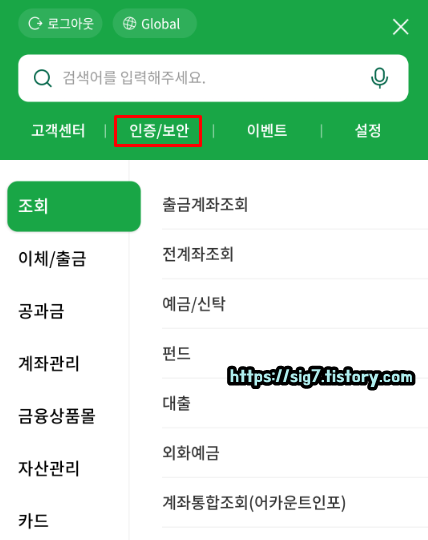Open the 금융상품몰 category

coord(56,416)
